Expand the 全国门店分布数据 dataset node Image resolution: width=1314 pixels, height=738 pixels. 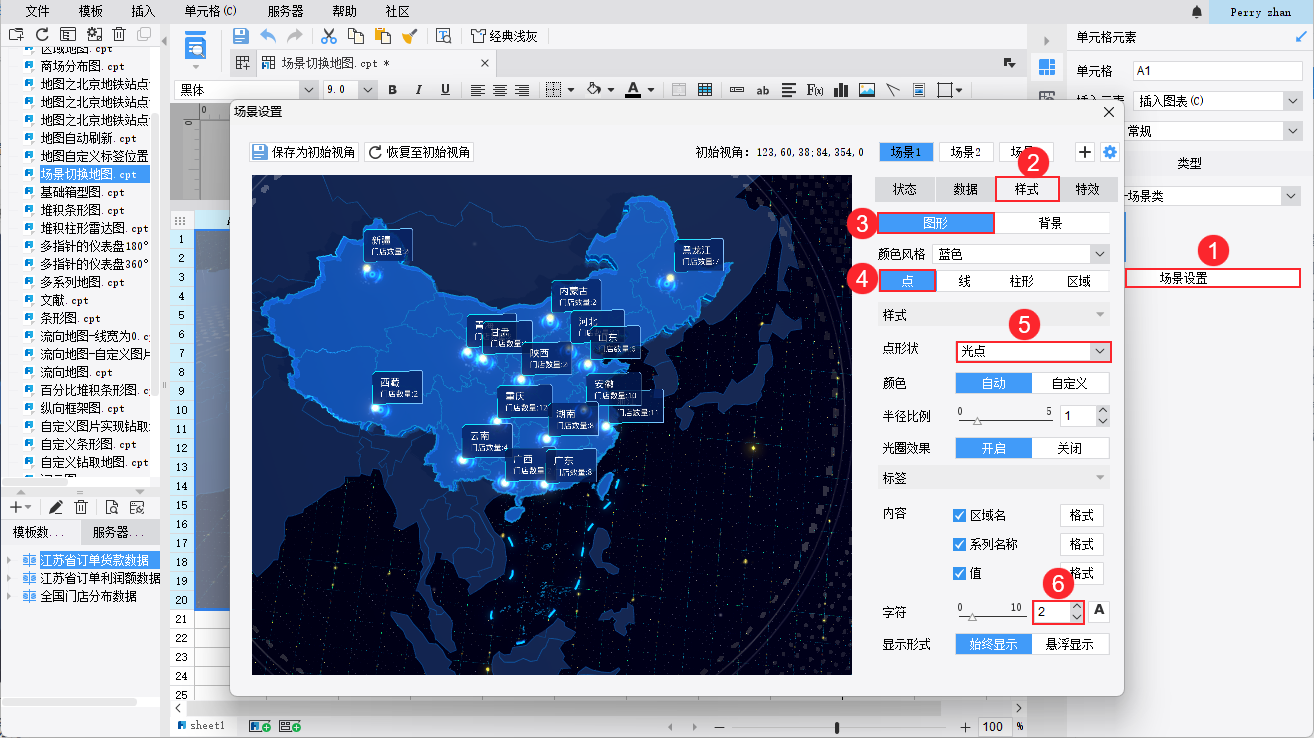pyautogui.click(x=10, y=596)
